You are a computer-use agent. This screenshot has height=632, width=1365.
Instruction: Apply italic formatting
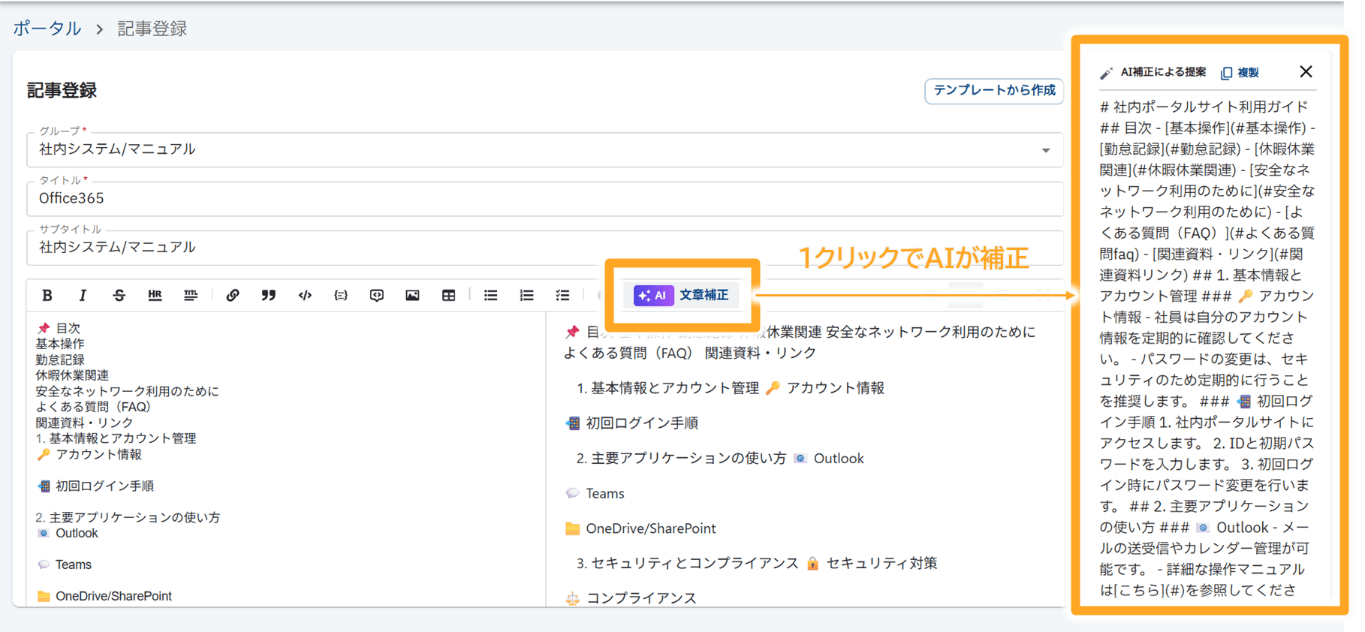coord(82,294)
